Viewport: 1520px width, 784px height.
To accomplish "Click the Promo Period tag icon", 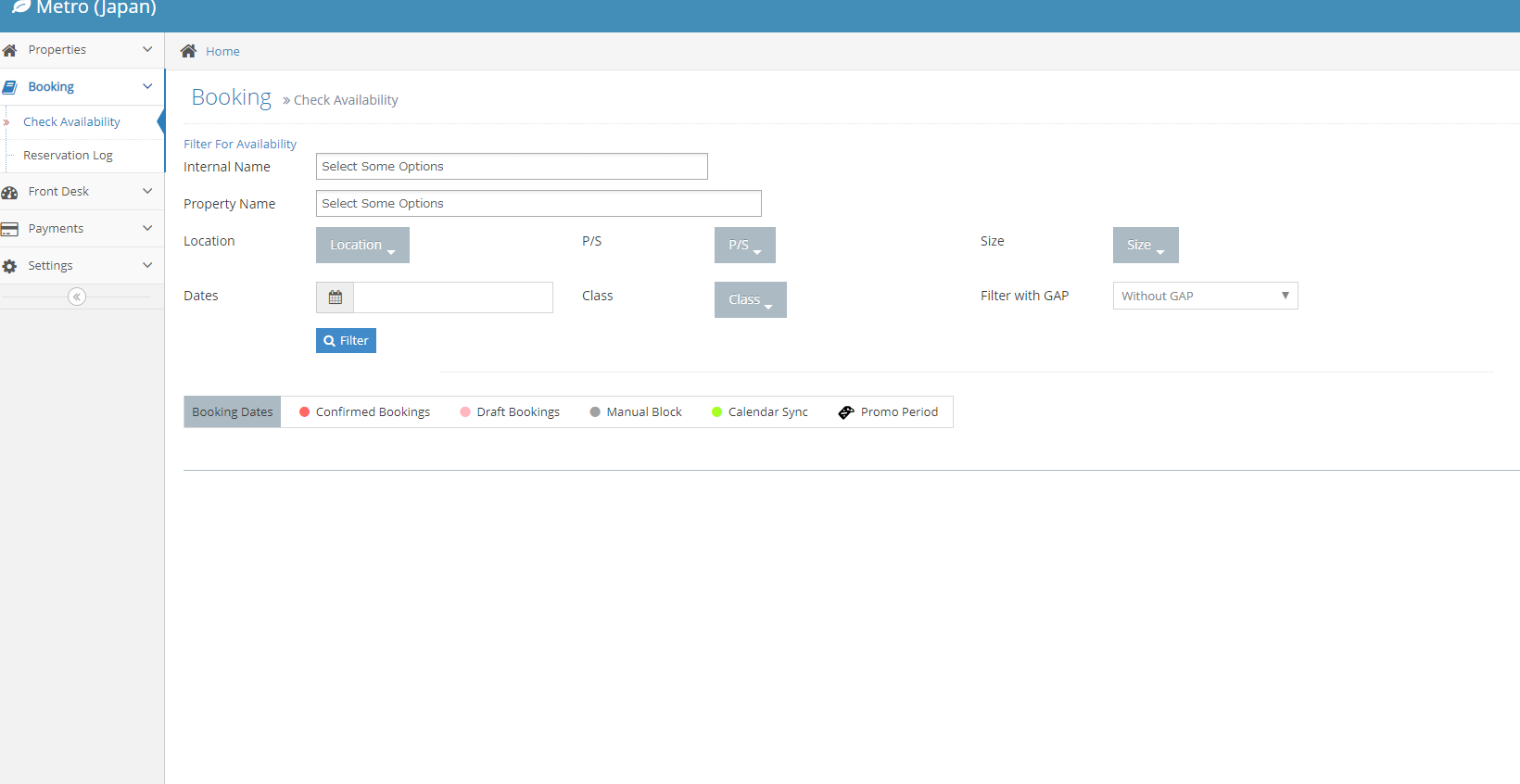I will 846,412.
